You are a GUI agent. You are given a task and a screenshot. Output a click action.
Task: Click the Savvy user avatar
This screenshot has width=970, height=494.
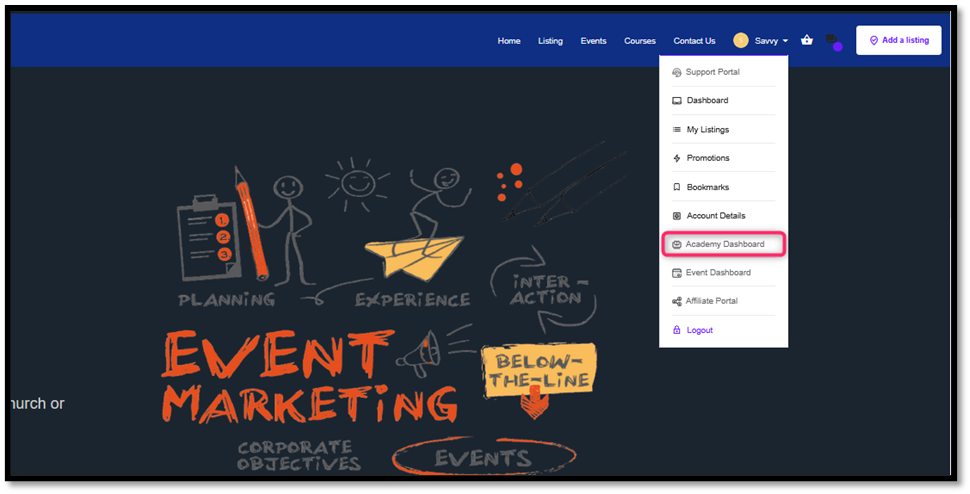click(x=740, y=40)
